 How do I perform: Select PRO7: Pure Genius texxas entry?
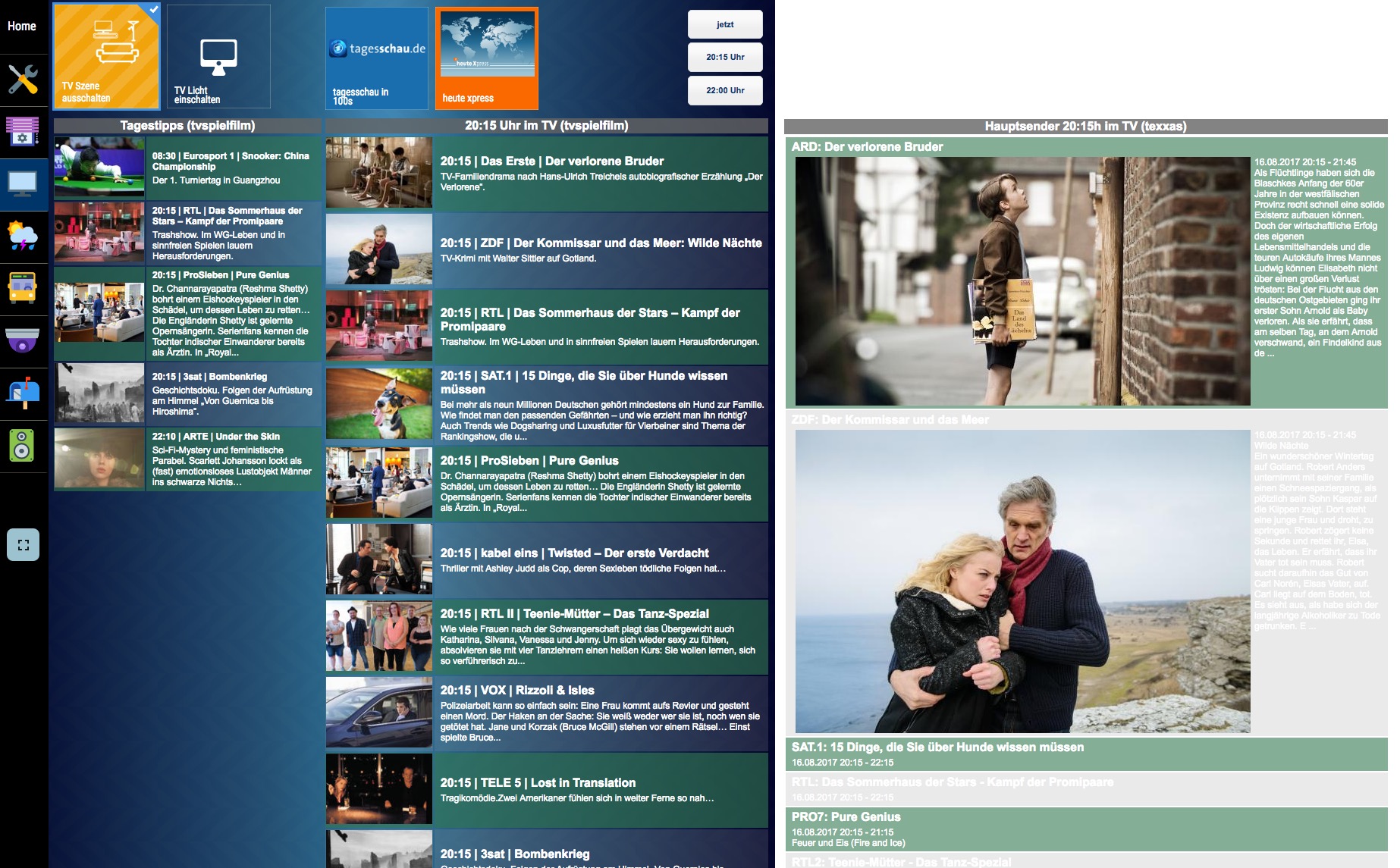1086,829
